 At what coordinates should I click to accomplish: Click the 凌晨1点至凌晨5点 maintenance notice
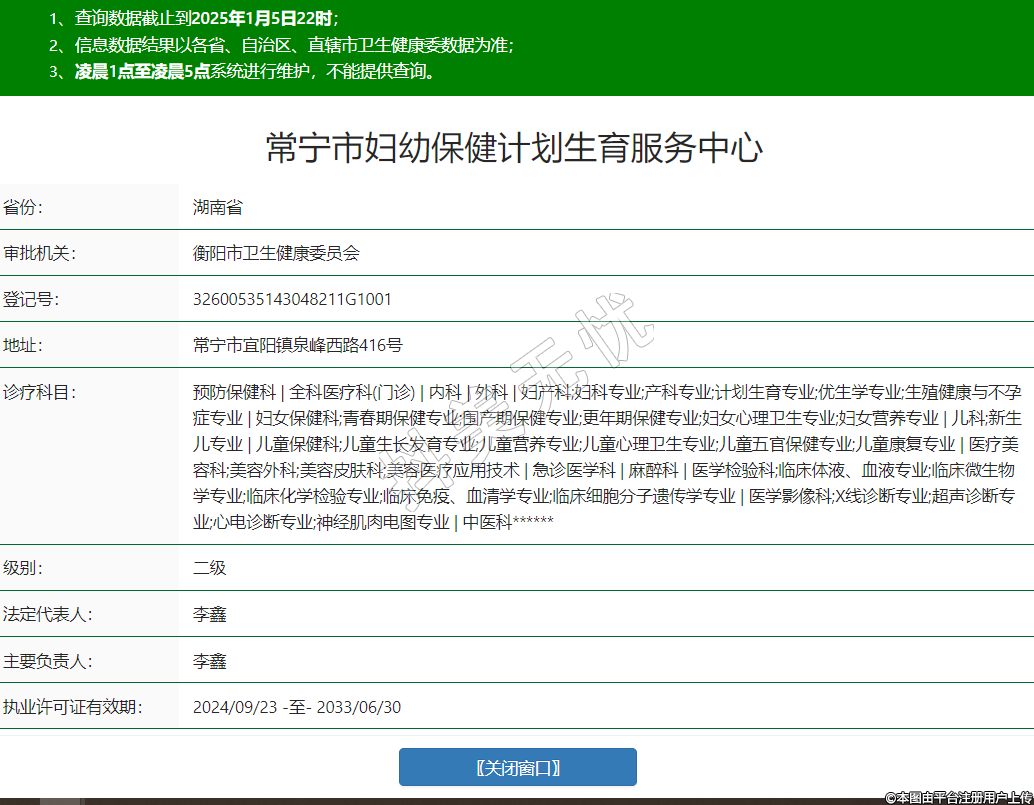click(x=142, y=72)
